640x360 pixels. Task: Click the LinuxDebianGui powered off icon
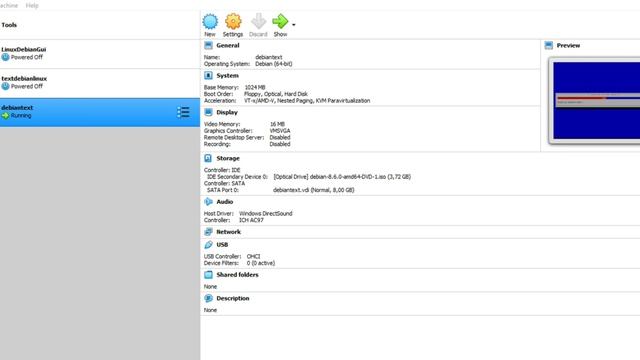(5, 57)
